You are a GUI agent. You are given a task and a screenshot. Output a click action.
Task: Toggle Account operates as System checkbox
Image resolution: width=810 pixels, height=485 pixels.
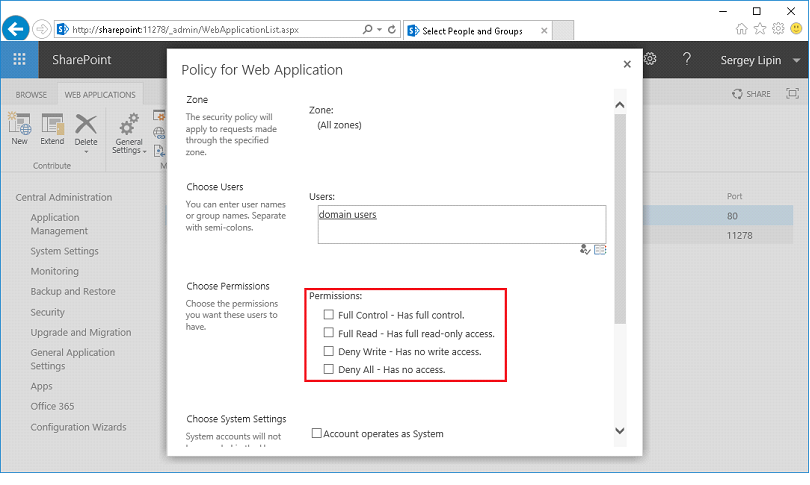coord(317,434)
